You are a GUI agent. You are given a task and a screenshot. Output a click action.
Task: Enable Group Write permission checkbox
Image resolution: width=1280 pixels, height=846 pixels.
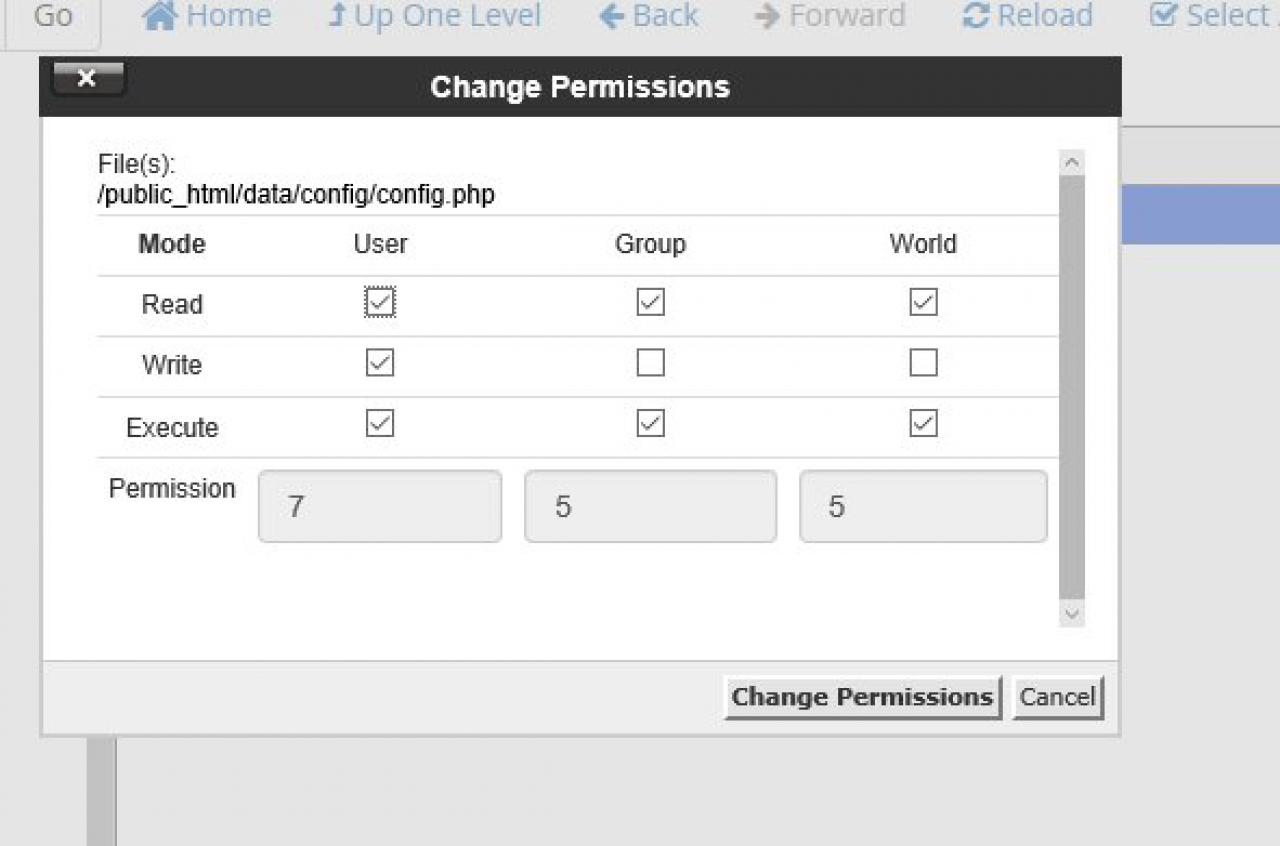pos(650,363)
